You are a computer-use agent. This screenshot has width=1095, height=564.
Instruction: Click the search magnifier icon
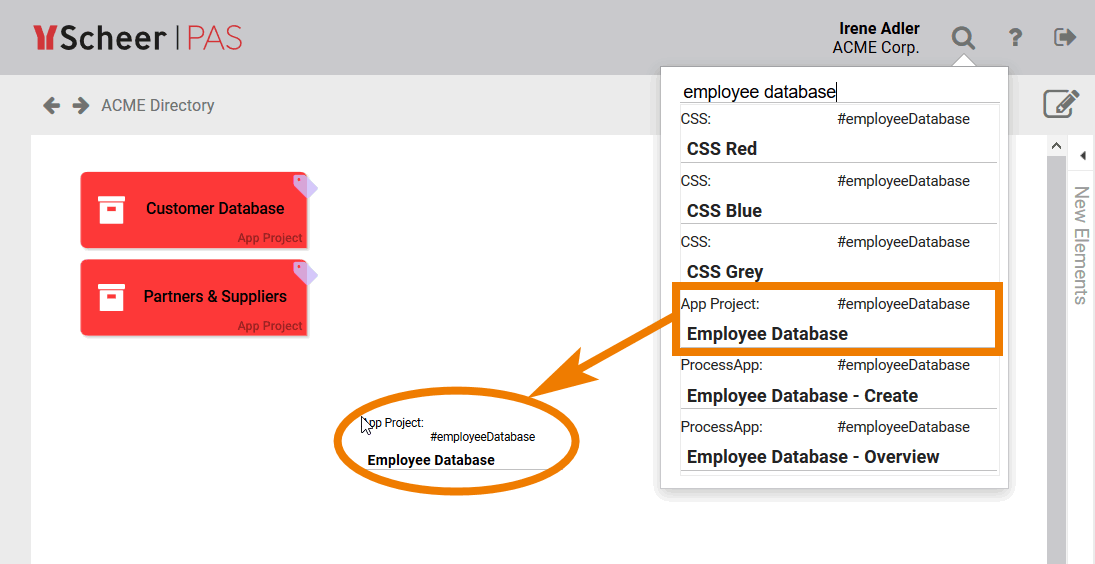click(x=963, y=38)
